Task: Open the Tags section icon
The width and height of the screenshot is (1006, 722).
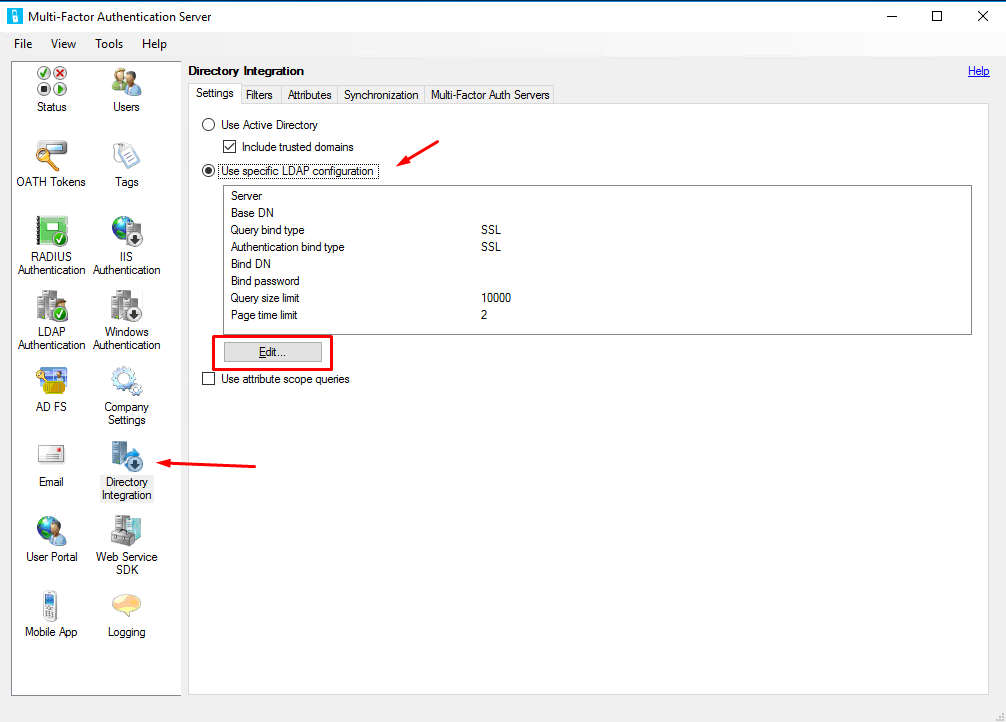Action: pos(126,155)
